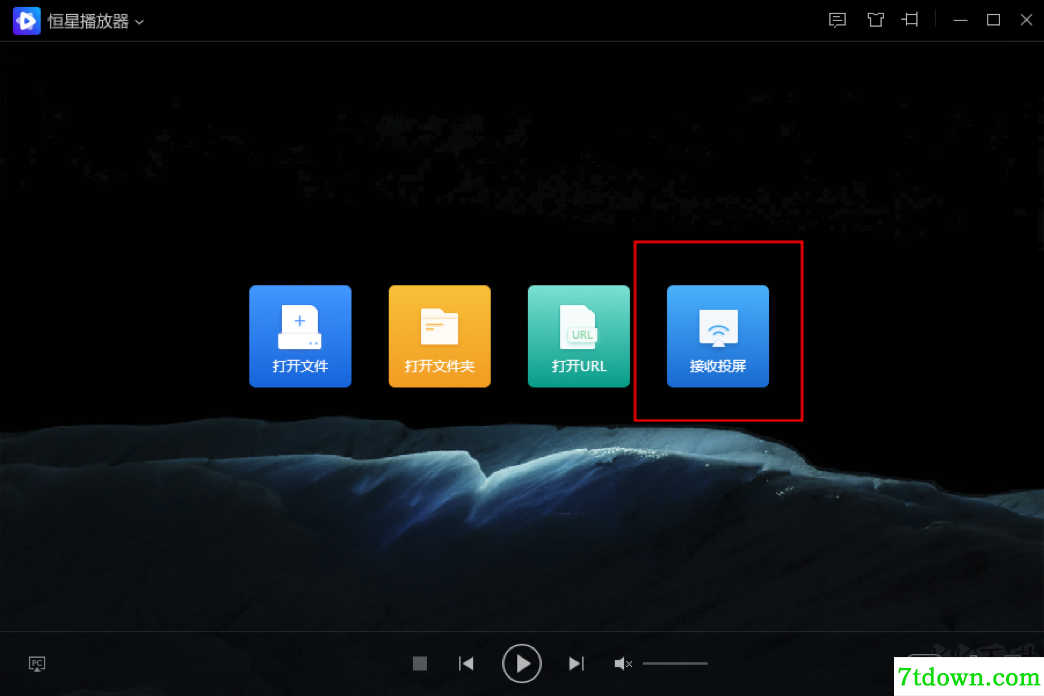Image resolution: width=1044 pixels, height=696 pixels.
Task: Adjust the volume slider bar
Action: [x=675, y=663]
